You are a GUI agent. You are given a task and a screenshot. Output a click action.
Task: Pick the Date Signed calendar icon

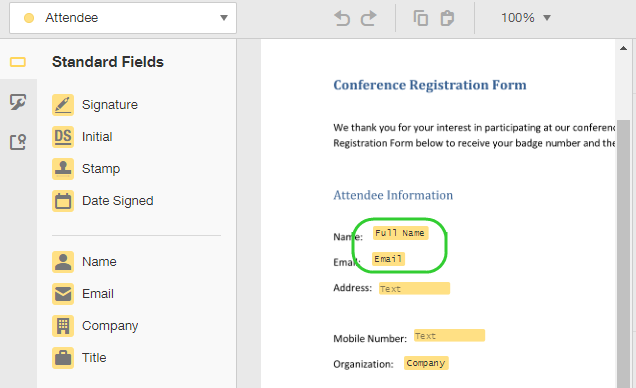pos(63,201)
